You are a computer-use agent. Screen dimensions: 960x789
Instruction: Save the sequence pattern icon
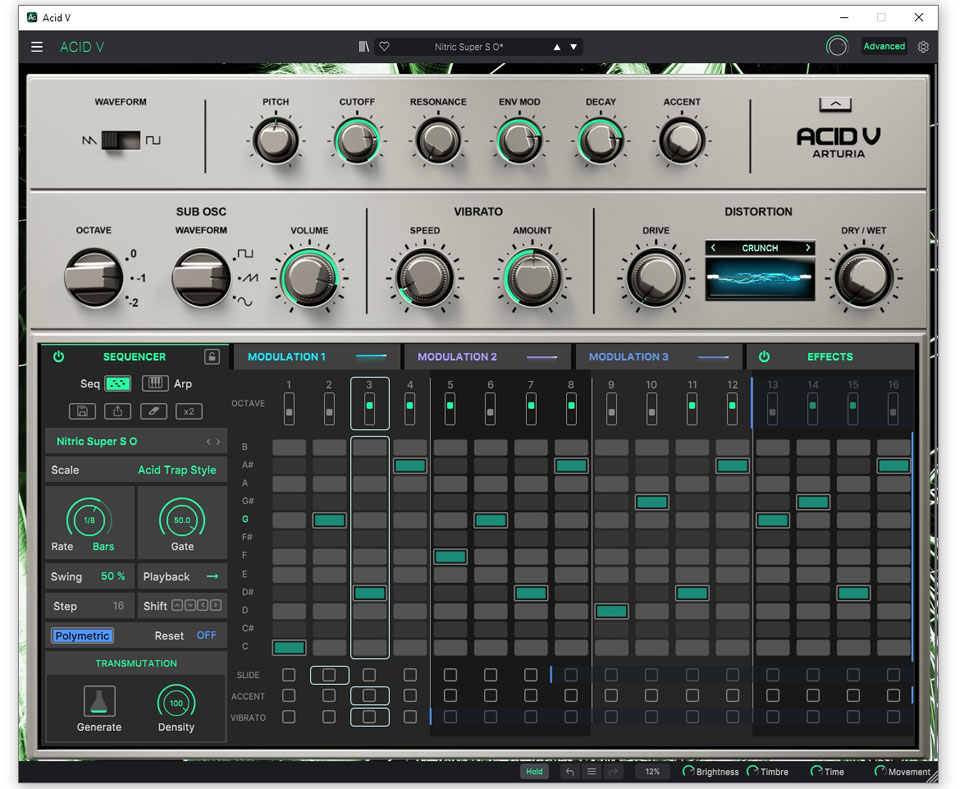[x=82, y=411]
